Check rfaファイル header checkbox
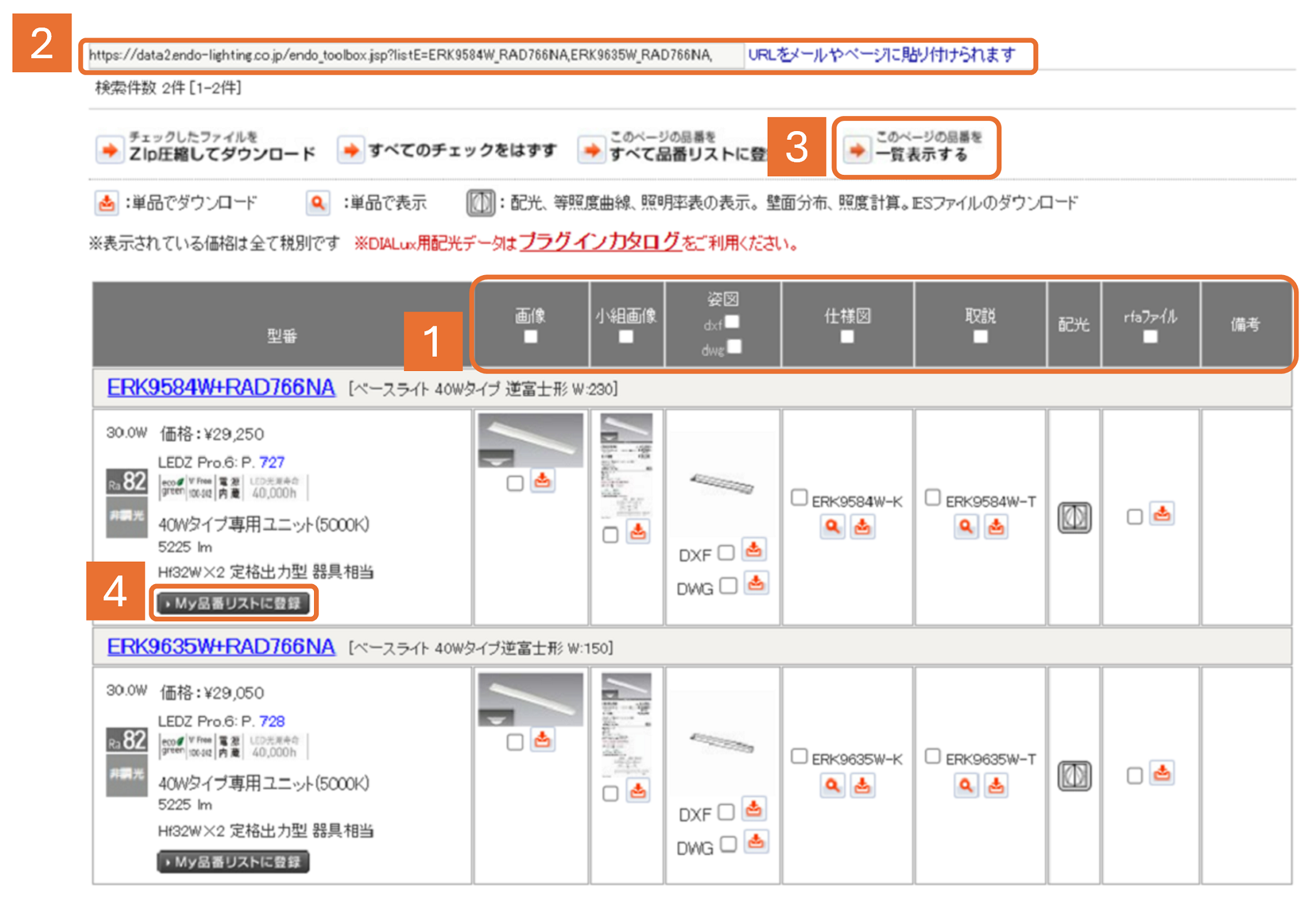This screenshot has width=1316, height=917. (x=1149, y=337)
